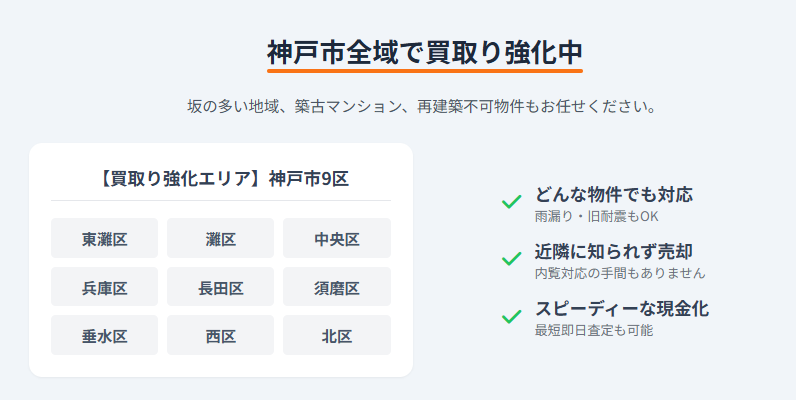
Task: Select the 須磨区 area tile
Action: tap(337, 288)
